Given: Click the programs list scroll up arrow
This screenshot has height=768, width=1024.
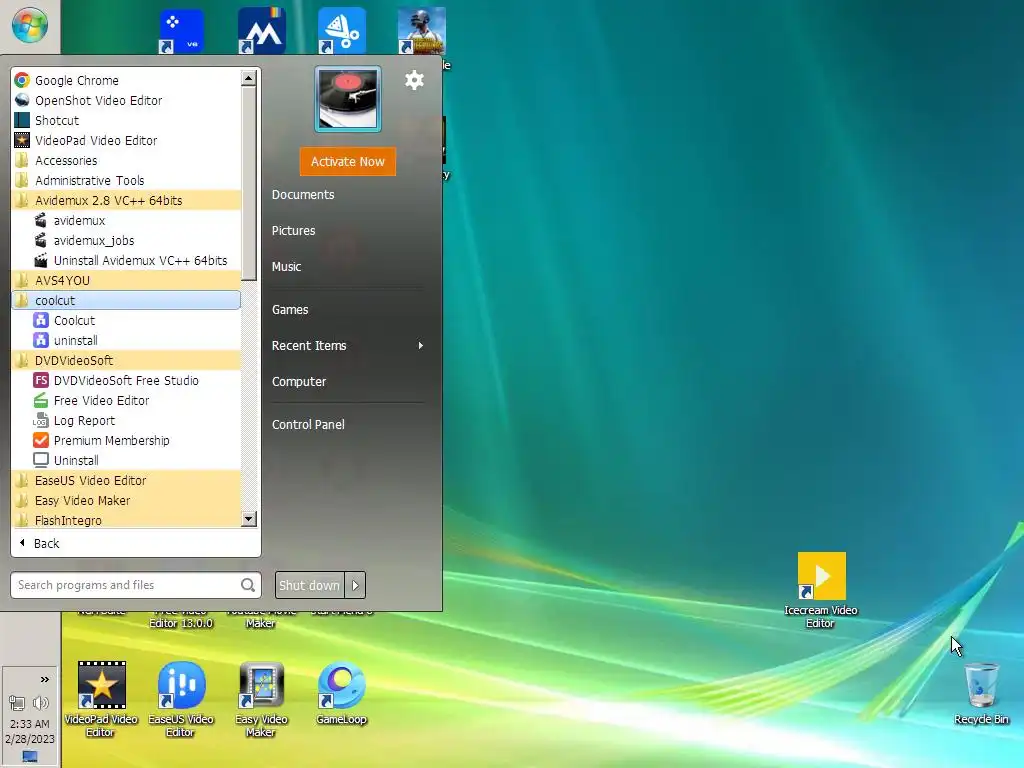Looking at the screenshot, I should pyautogui.click(x=248, y=78).
